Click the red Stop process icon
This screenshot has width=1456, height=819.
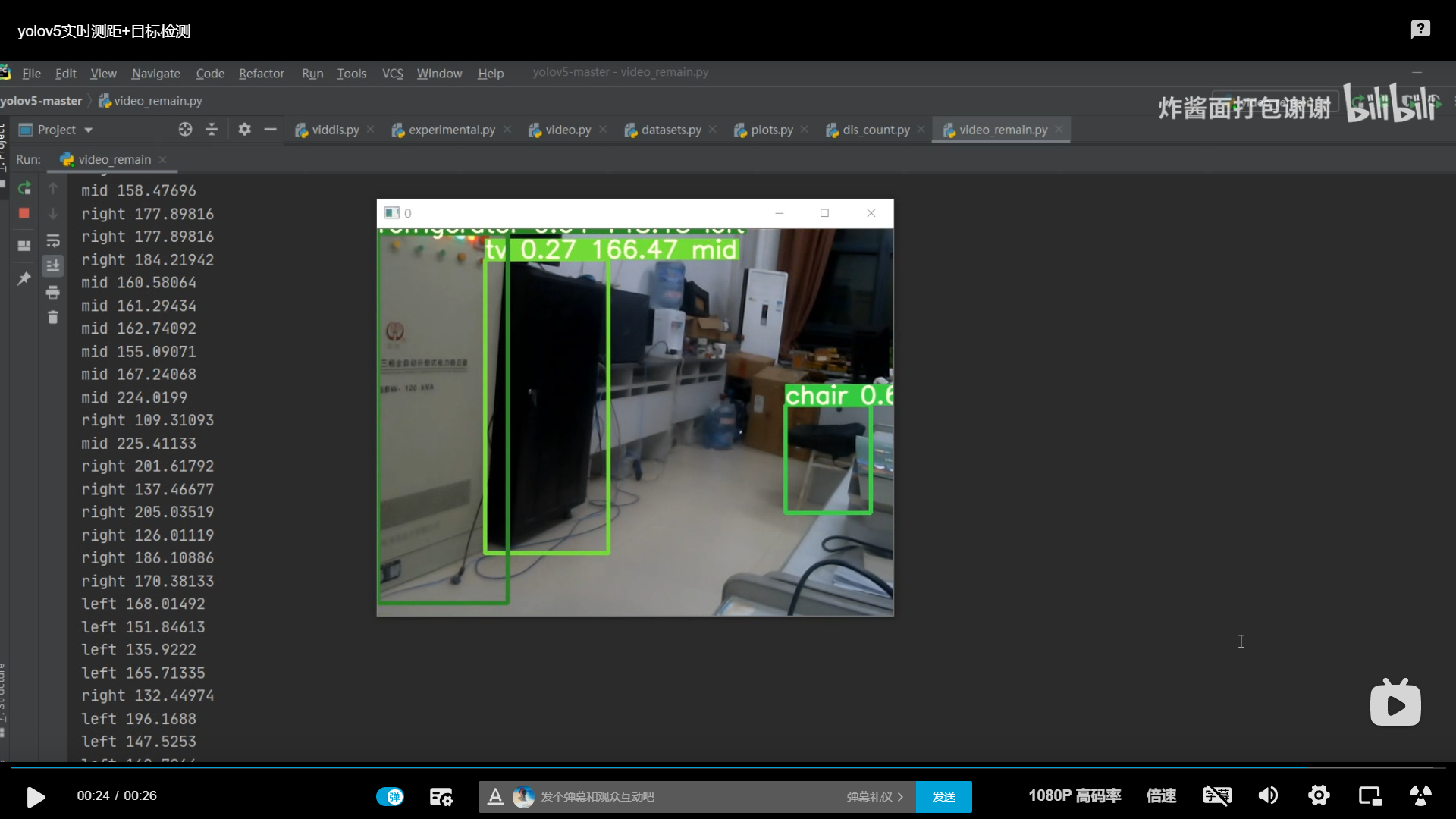[24, 213]
